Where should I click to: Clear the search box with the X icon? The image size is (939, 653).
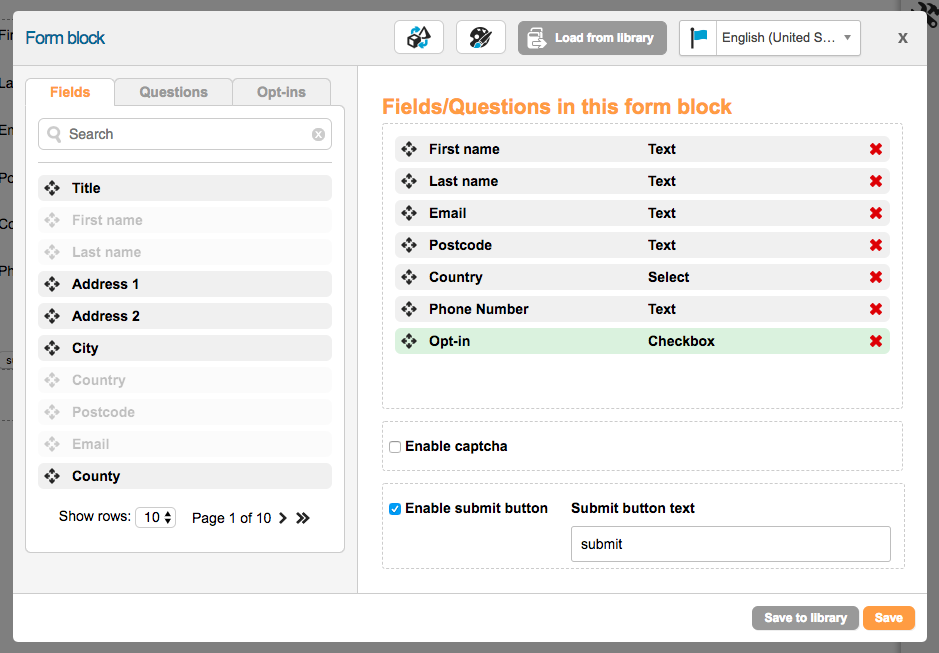(x=318, y=134)
